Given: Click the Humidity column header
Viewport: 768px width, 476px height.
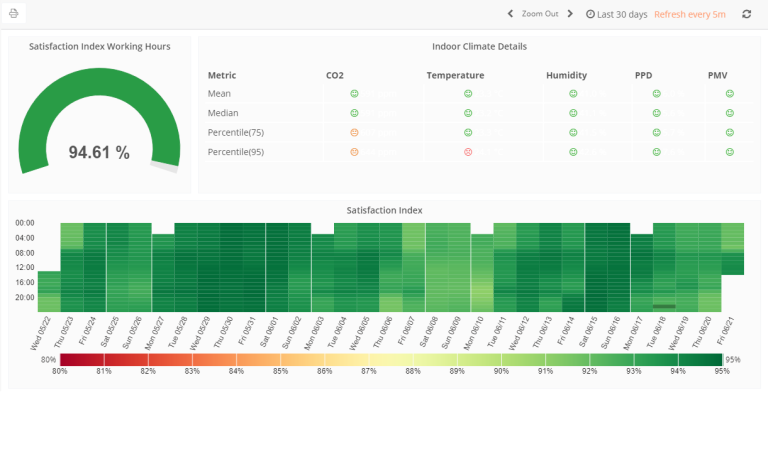Looking at the screenshot, I should tap(566, 75).
